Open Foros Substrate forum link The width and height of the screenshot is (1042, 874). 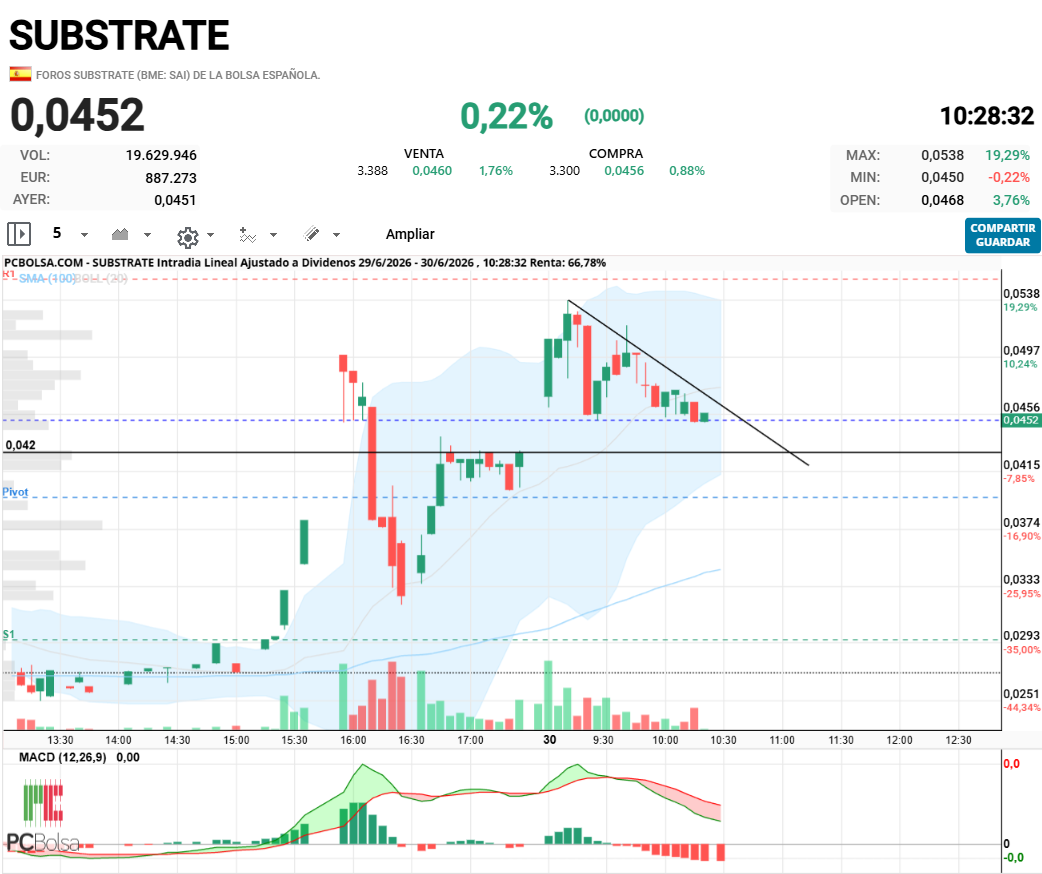pyautogui.click(x=178, y=75)
